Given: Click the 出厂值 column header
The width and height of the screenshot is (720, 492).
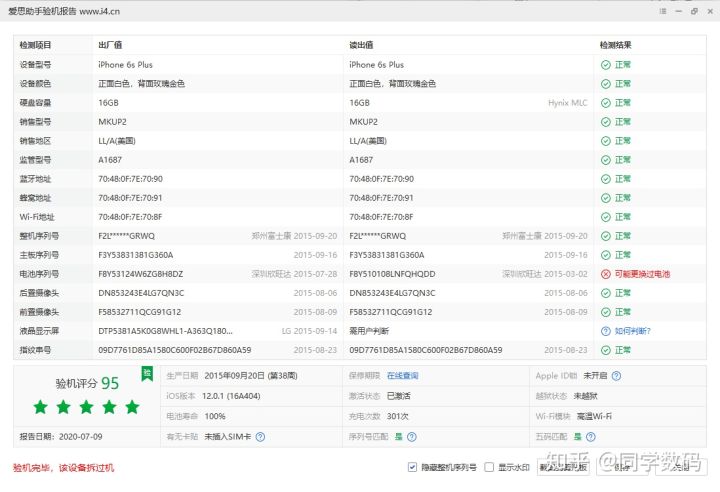Looking at the screenshot, I should tap(110, 45).
